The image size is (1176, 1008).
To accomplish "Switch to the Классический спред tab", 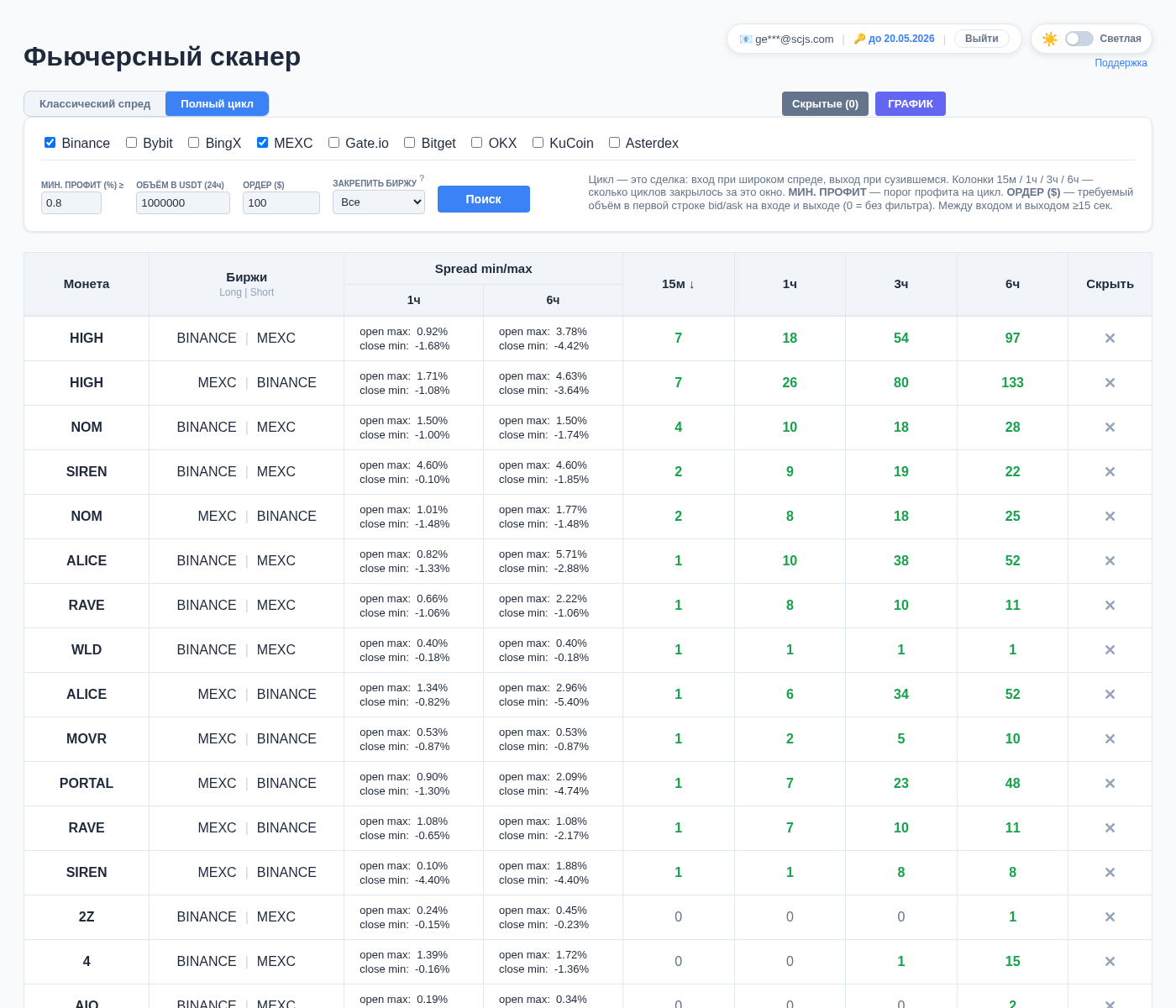I will click(95, 103).
